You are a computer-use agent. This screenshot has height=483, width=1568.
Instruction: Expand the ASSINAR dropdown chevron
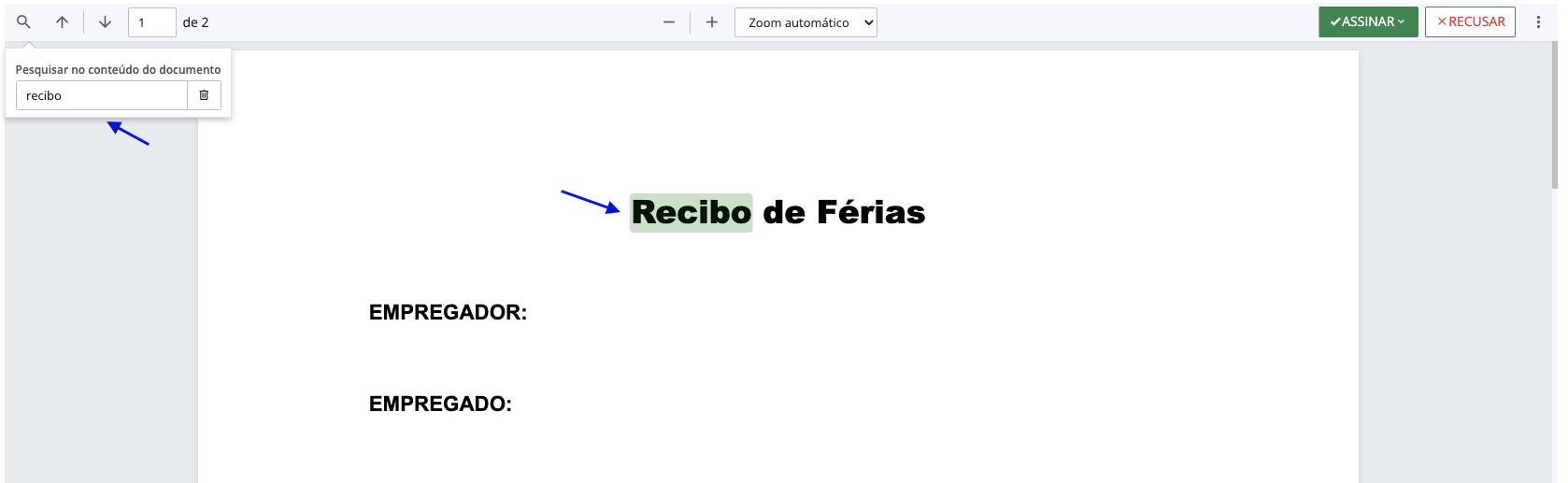pos(1402,21)
